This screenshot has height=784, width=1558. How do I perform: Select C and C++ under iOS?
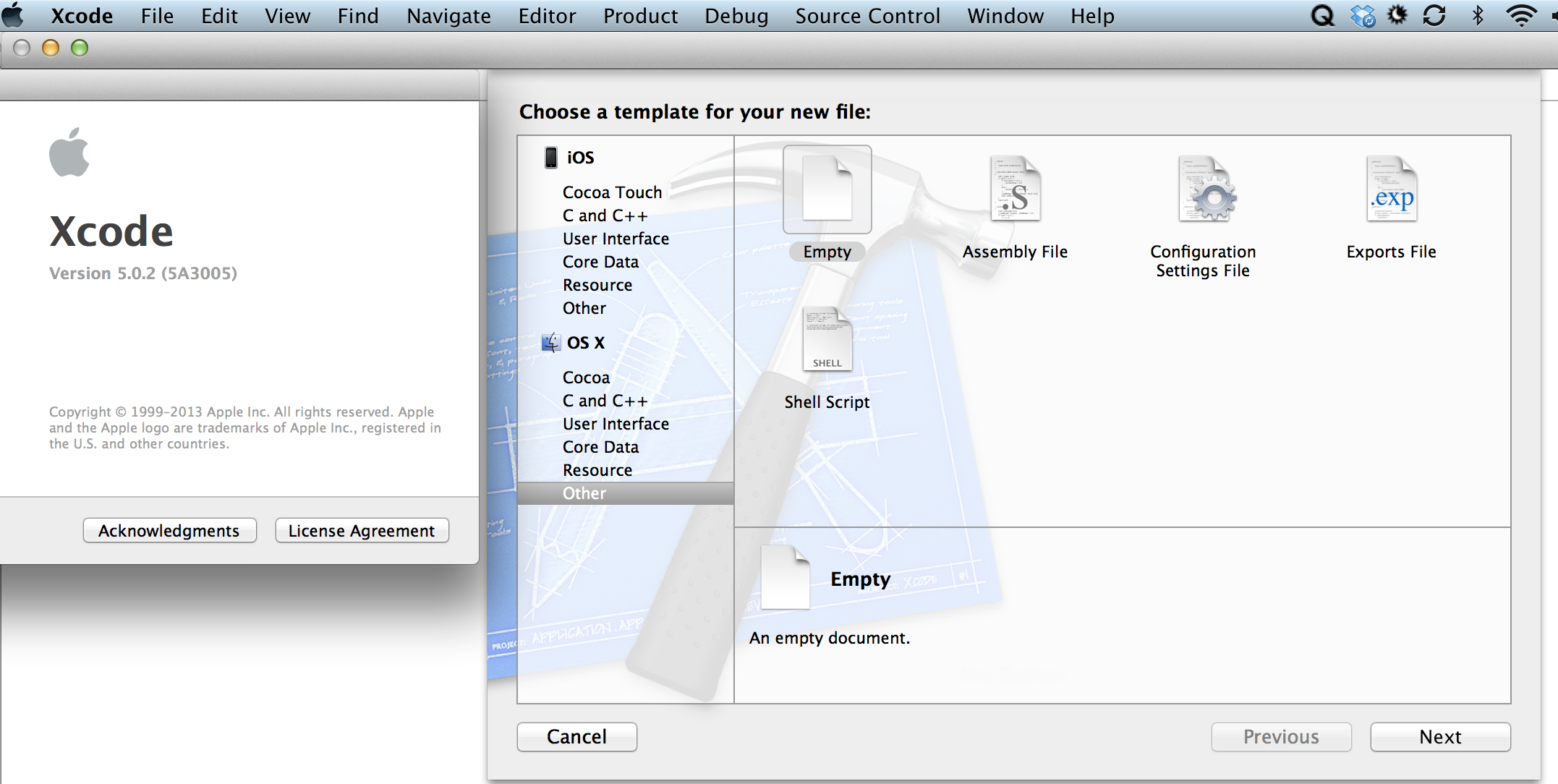[605, 216]
